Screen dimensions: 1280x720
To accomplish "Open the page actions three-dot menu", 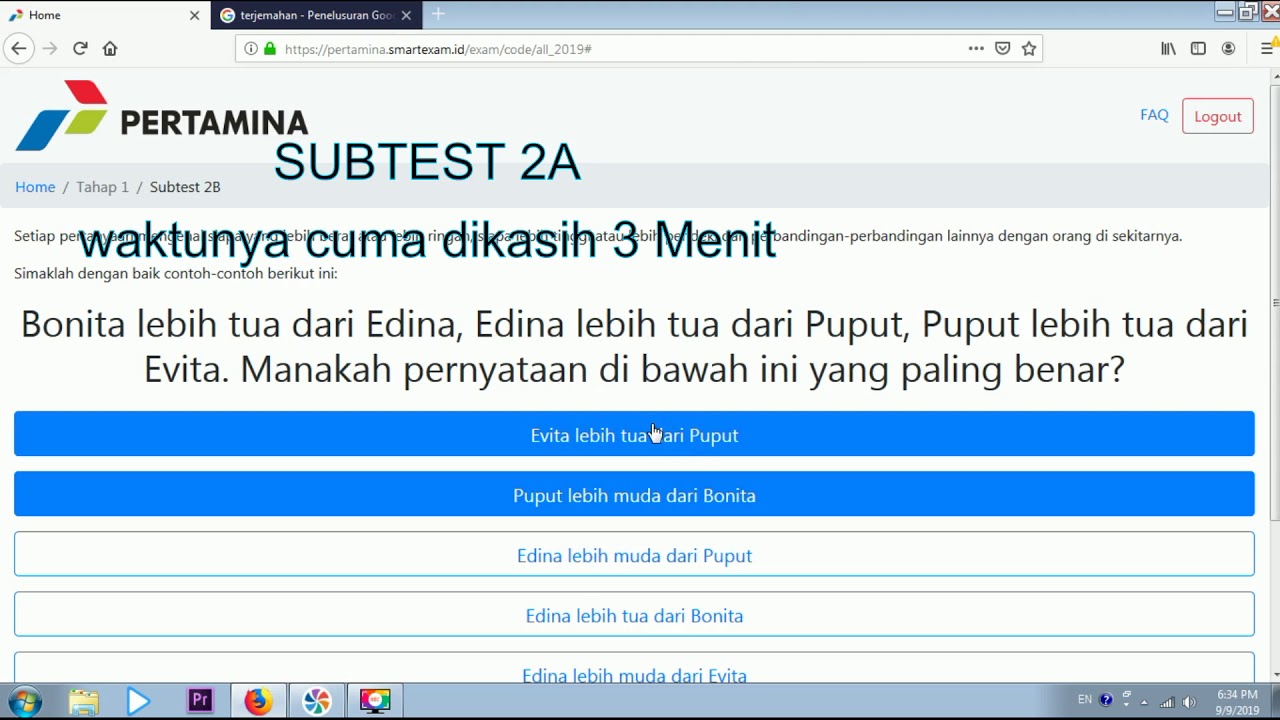I will pyautogui.click(x=976, y=48).
